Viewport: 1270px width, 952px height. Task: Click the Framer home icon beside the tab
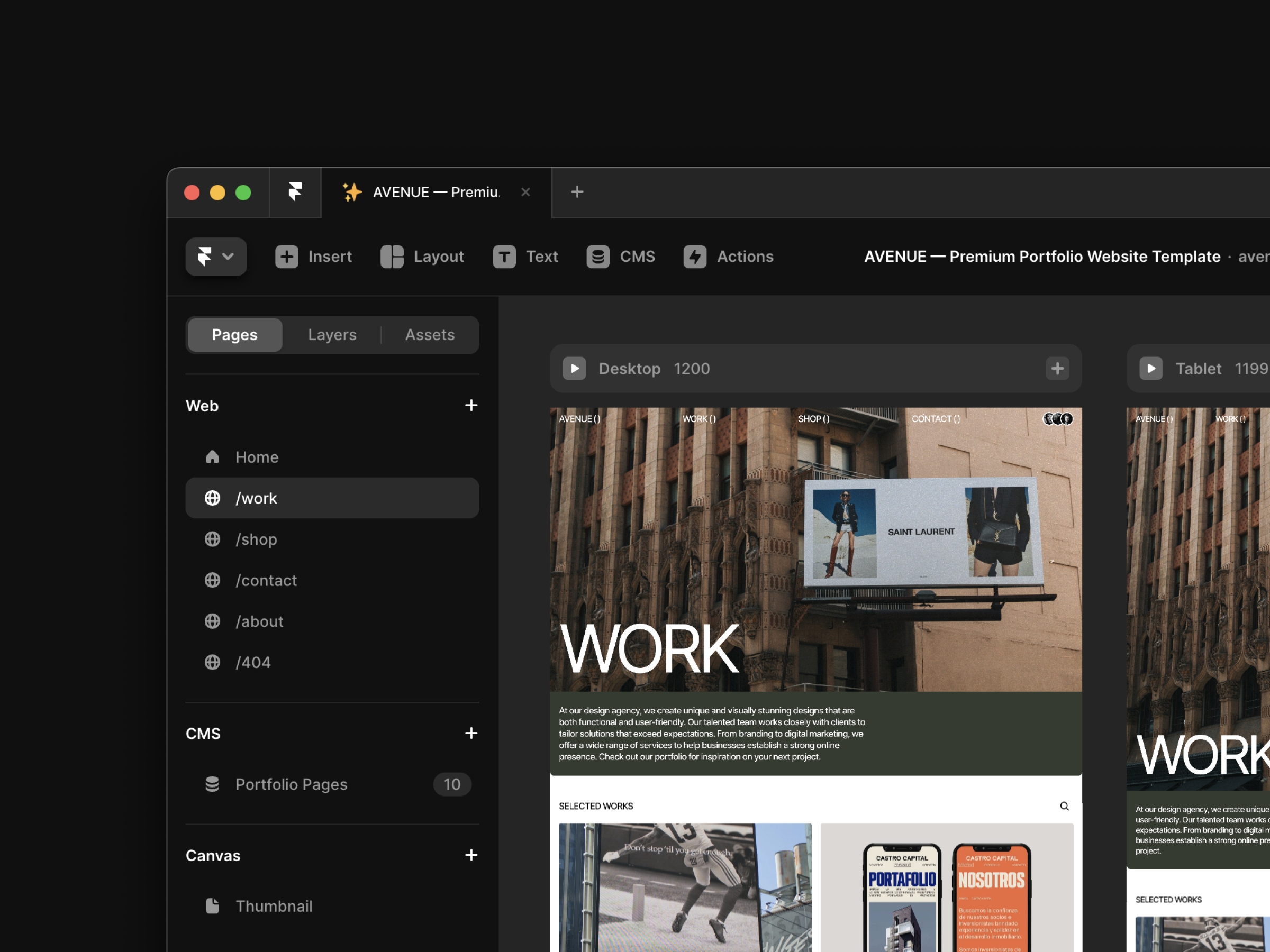295,191
